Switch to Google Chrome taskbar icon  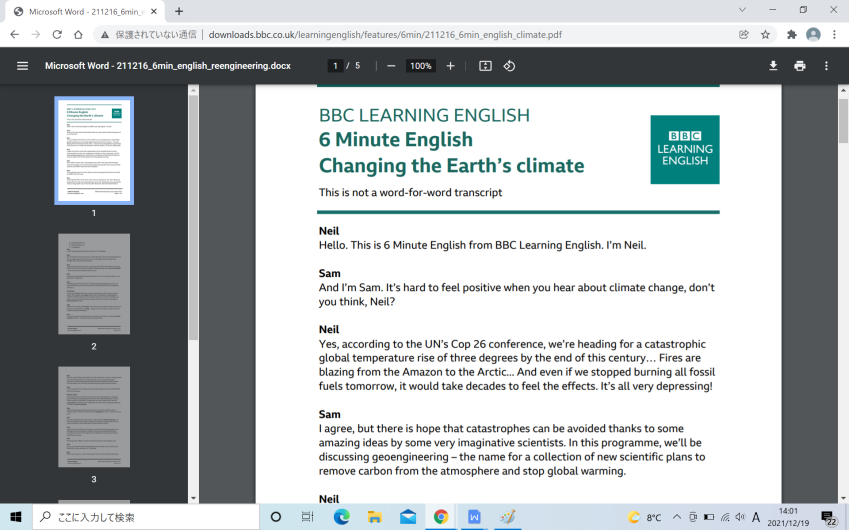(441, 517)
